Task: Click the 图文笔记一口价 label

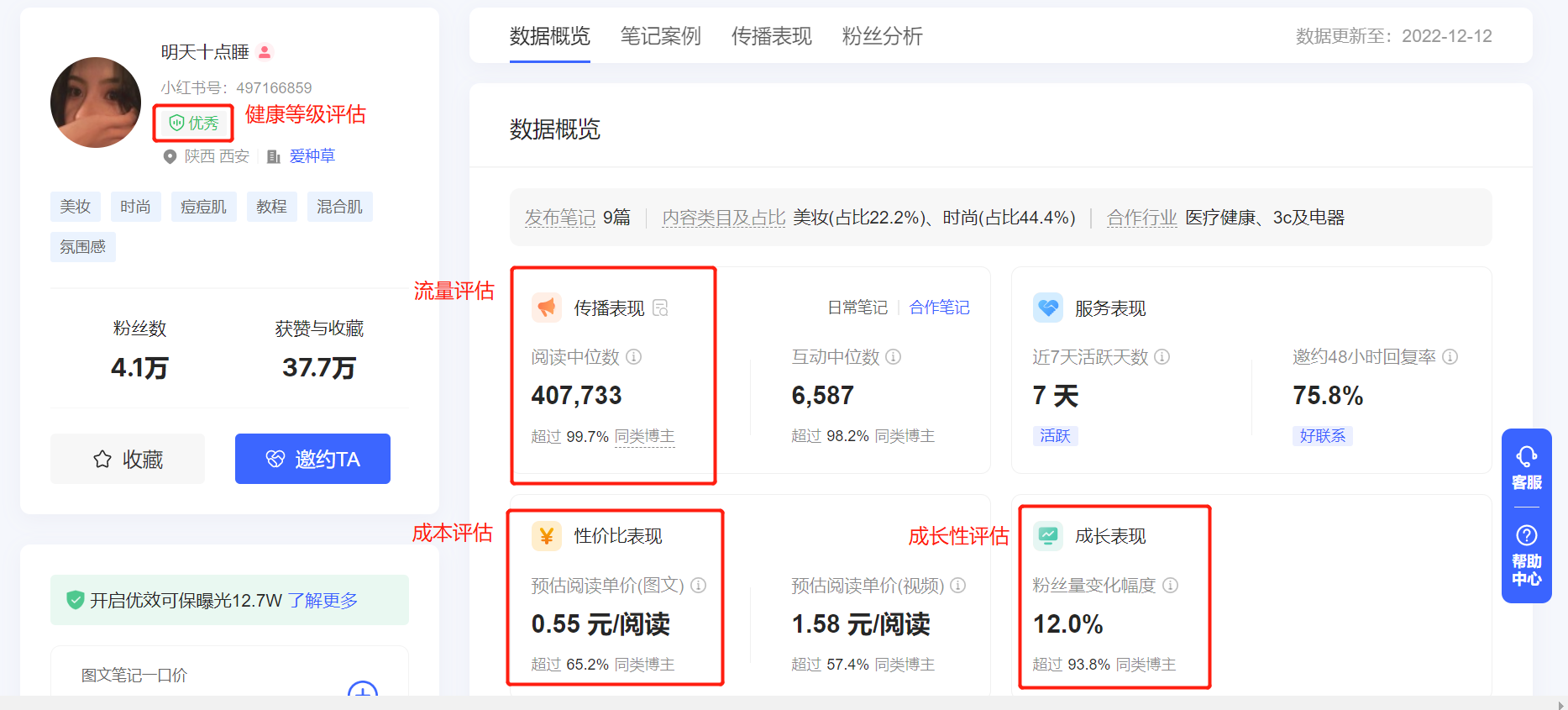Action: [134, 676]
